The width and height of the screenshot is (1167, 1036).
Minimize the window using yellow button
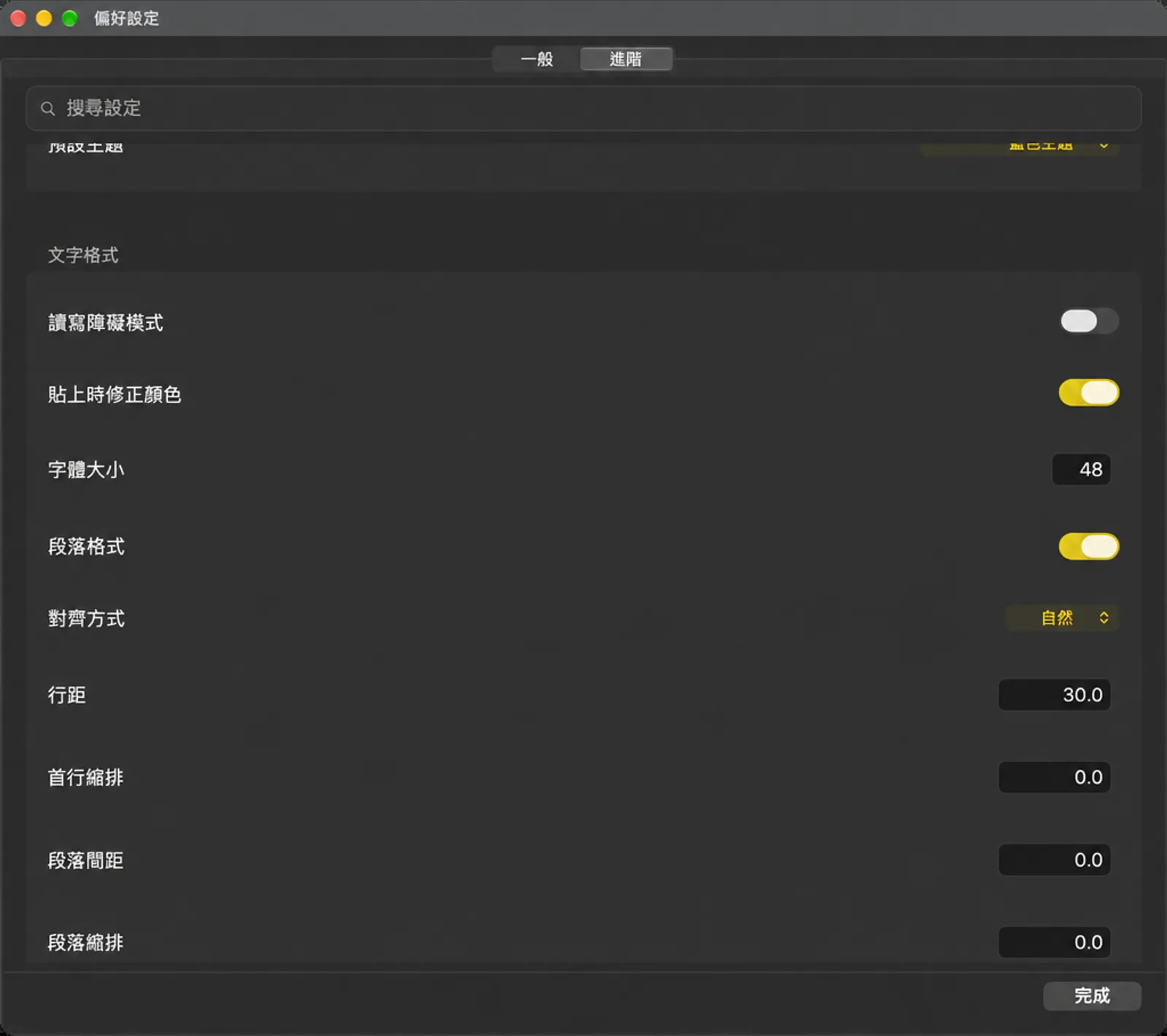point(44,18)
